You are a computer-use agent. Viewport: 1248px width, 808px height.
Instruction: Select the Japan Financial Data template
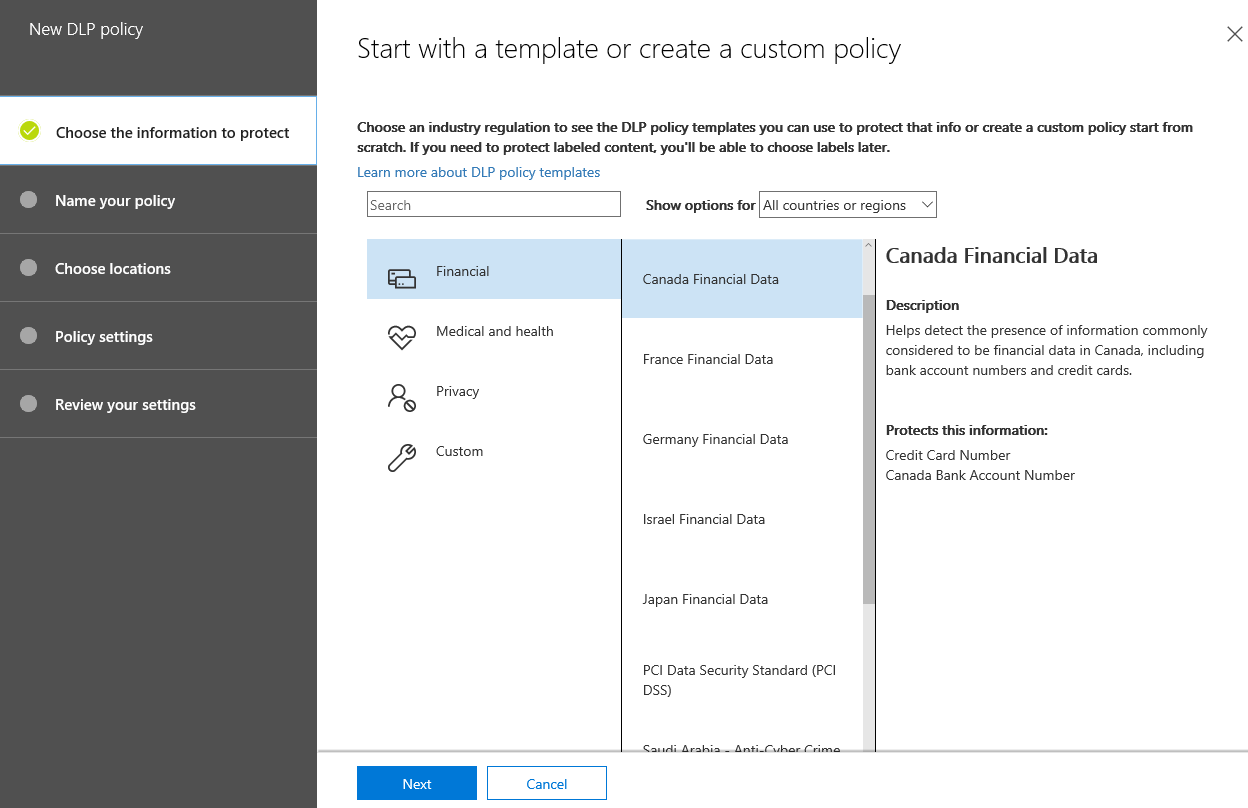pos(705,599)
